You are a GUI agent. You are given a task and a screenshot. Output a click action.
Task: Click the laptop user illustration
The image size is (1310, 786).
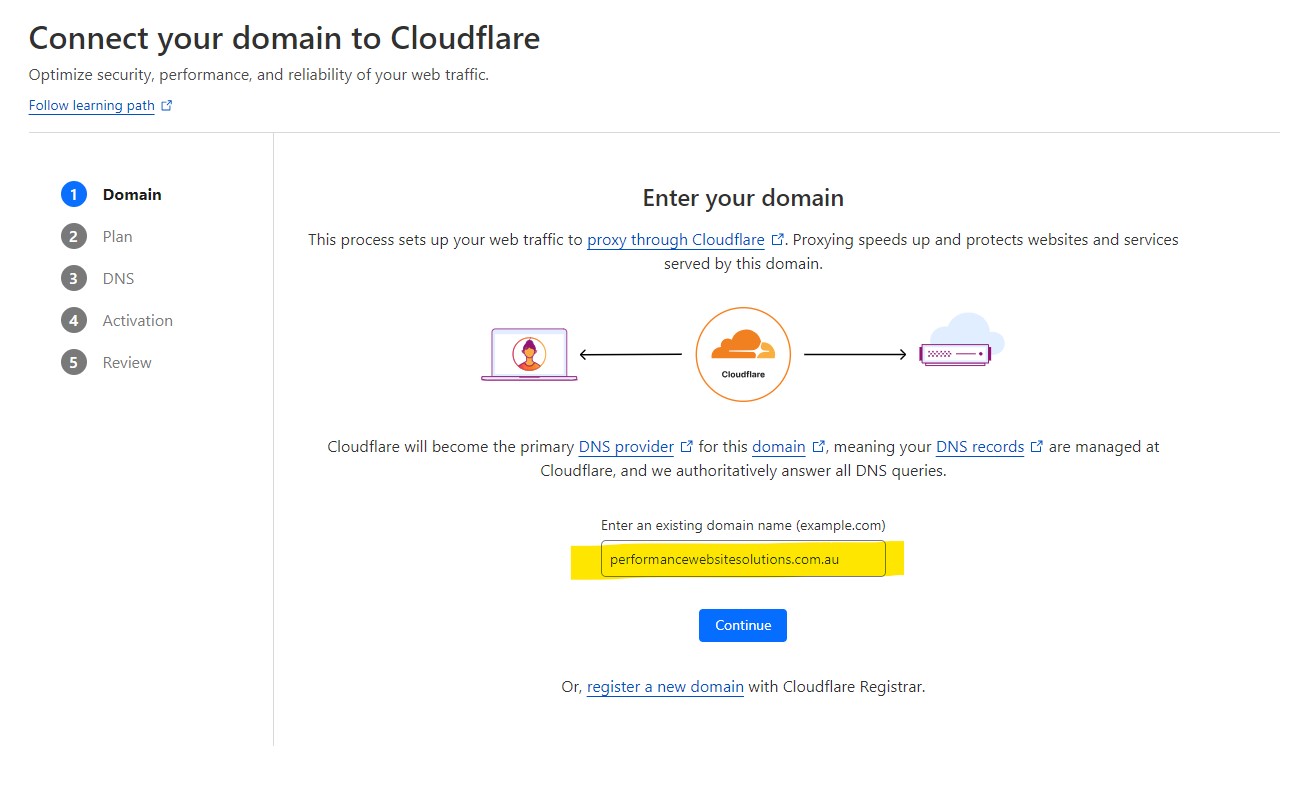pyautogui.click(x=528, y=352)
